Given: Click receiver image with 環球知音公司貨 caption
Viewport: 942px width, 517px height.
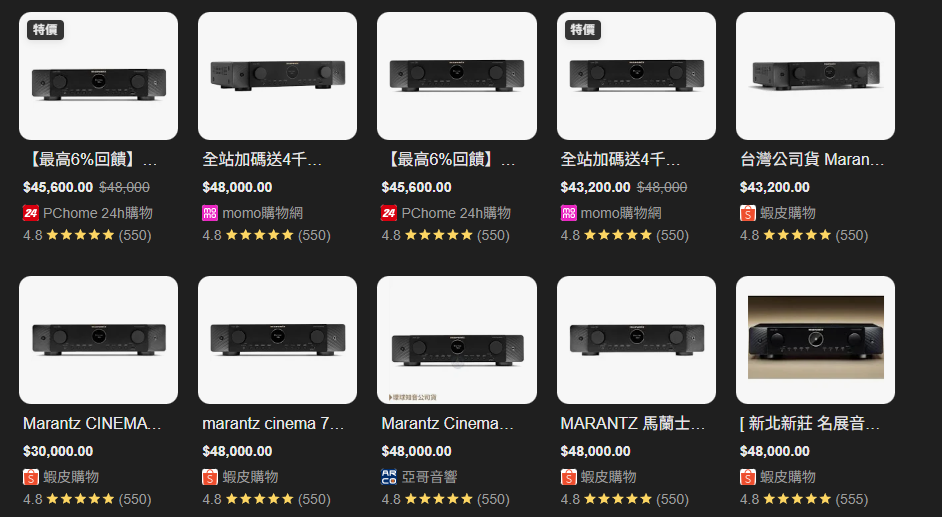Looking at the screenshot, I should (457, 340).
